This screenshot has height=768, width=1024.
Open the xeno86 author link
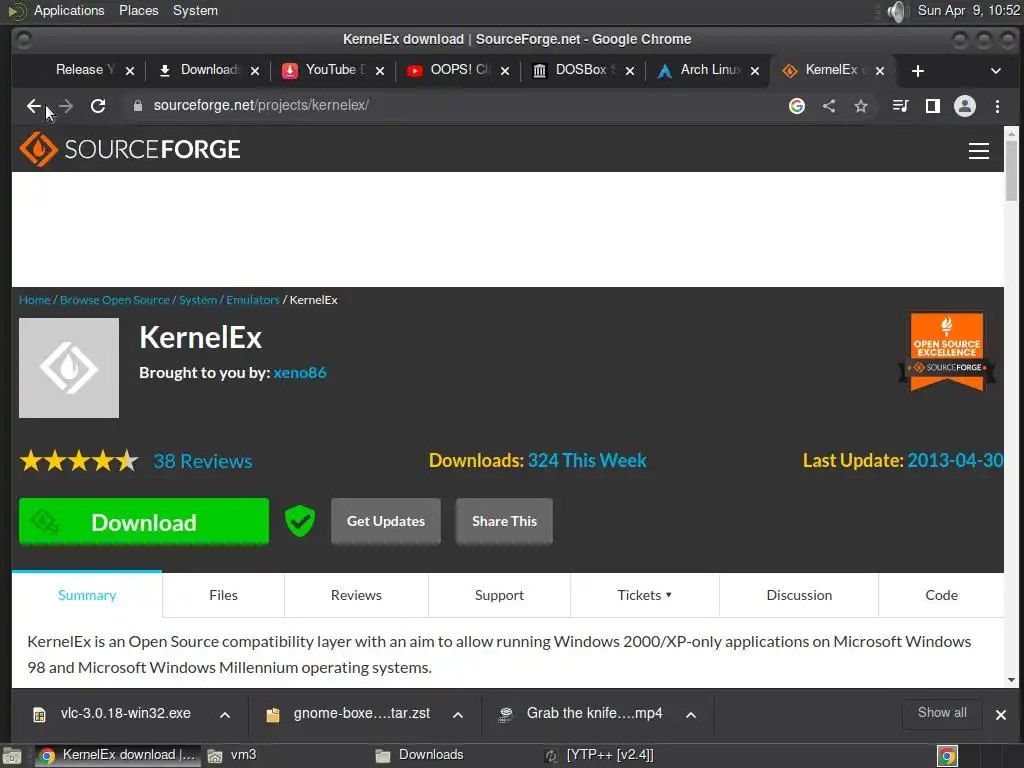tap(300, 372)
